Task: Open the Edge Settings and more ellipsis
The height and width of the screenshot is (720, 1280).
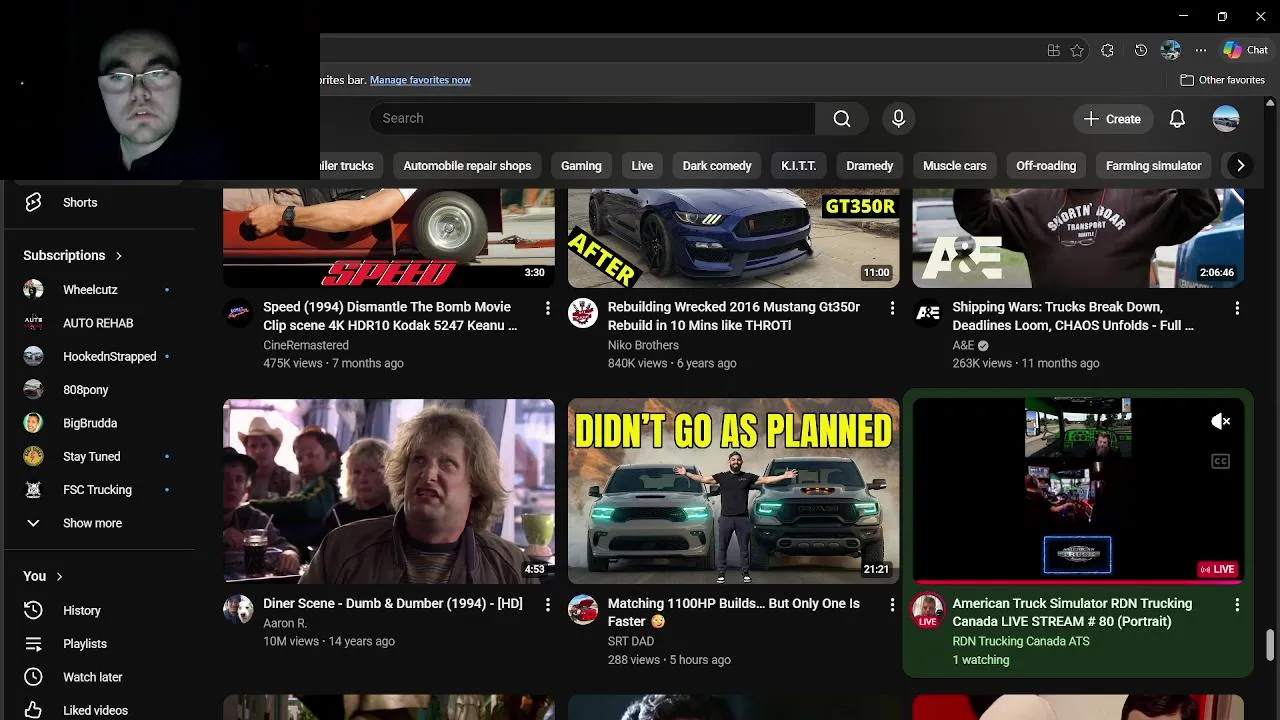Action: (x=1201, y=50)
